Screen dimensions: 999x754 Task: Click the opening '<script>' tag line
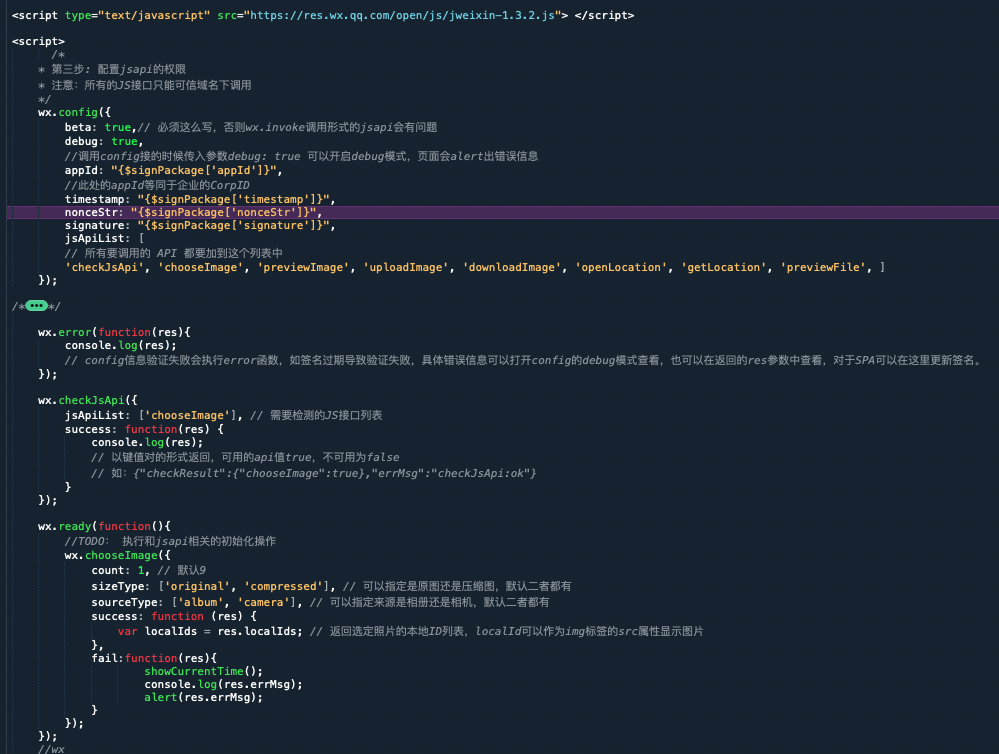tap(38, 41)
